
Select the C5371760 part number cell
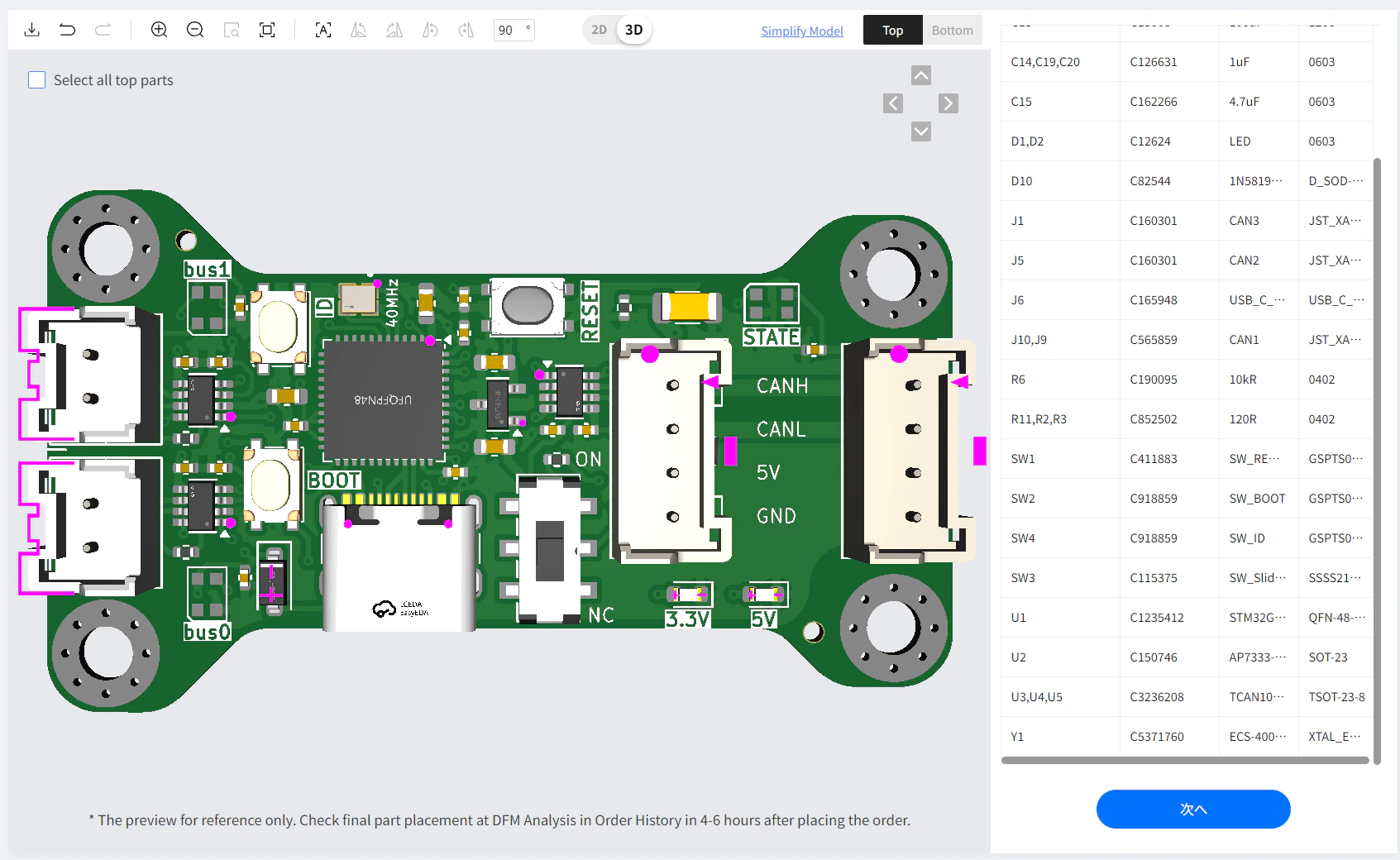click(x=1169, y=737)
